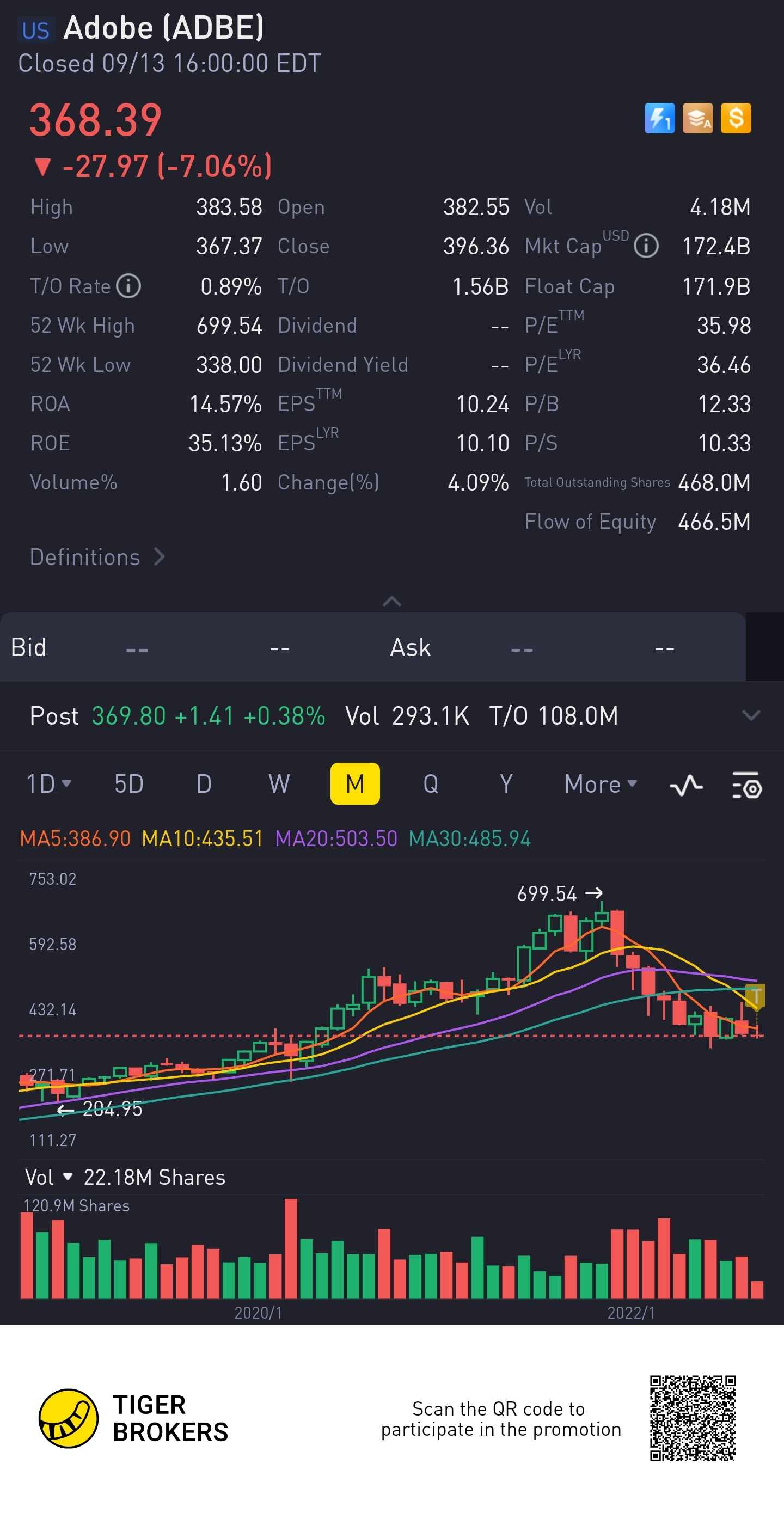784x1513 pixels.
Task: Tap the MA30:485.94 indicator label
Action: point(470,838)
